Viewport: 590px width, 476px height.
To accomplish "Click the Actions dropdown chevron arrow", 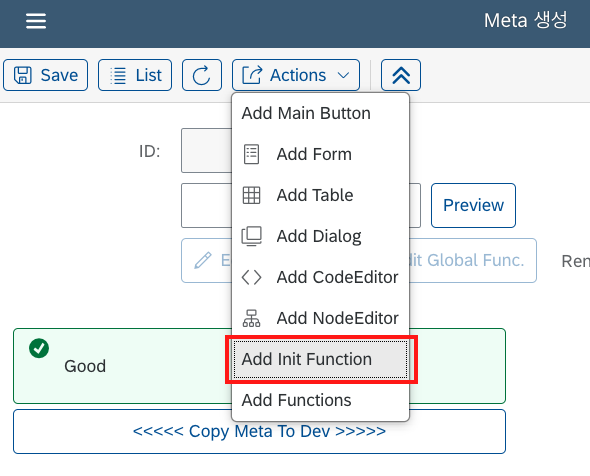I will tap(343, 75).
